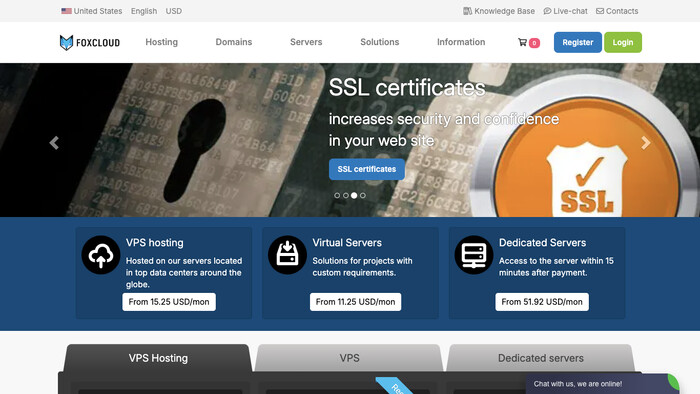Open the United States country selector

pyautogui.click(x=92, y=11)
